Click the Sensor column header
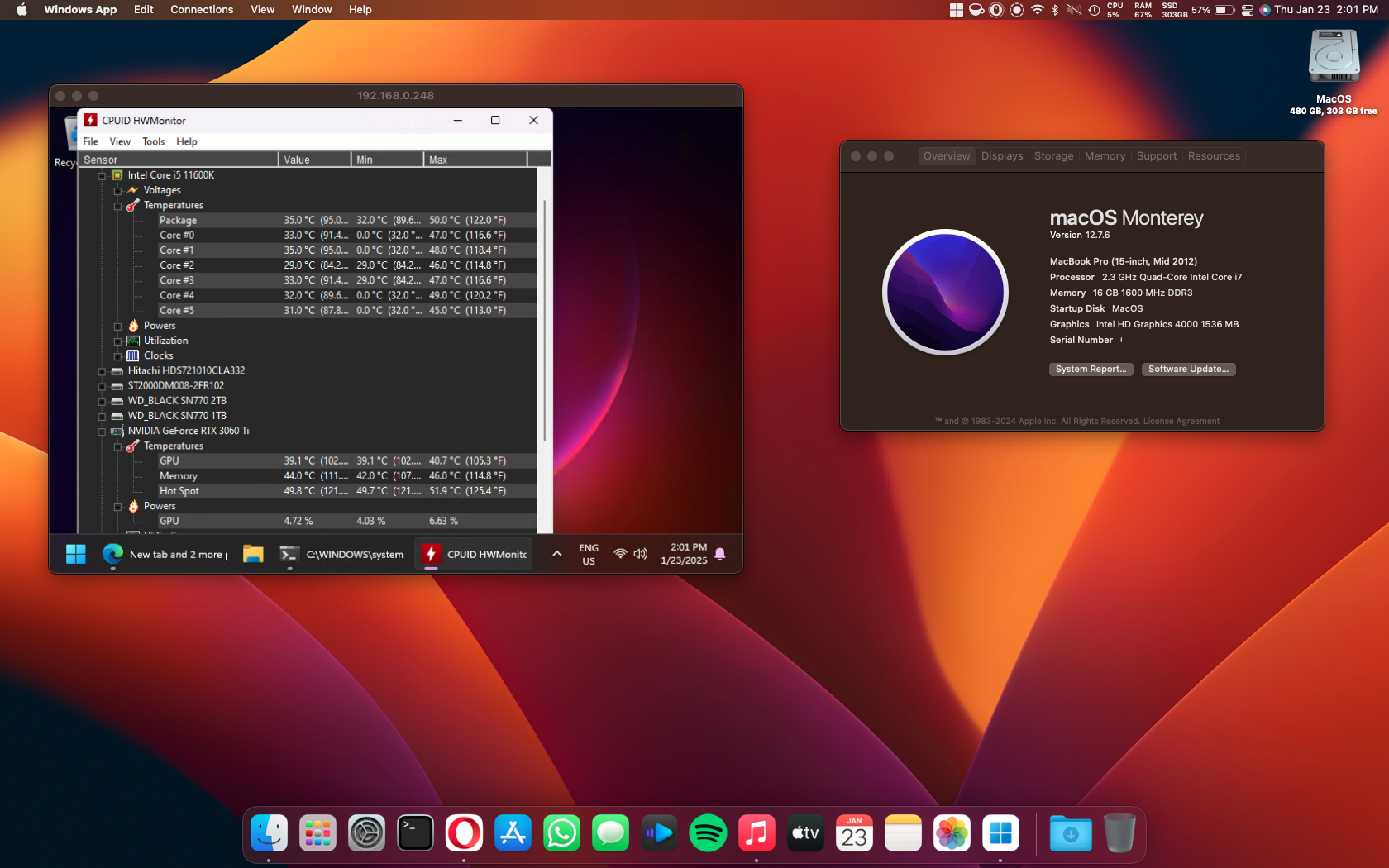The image size is (1389, 868). pos(179,160)
